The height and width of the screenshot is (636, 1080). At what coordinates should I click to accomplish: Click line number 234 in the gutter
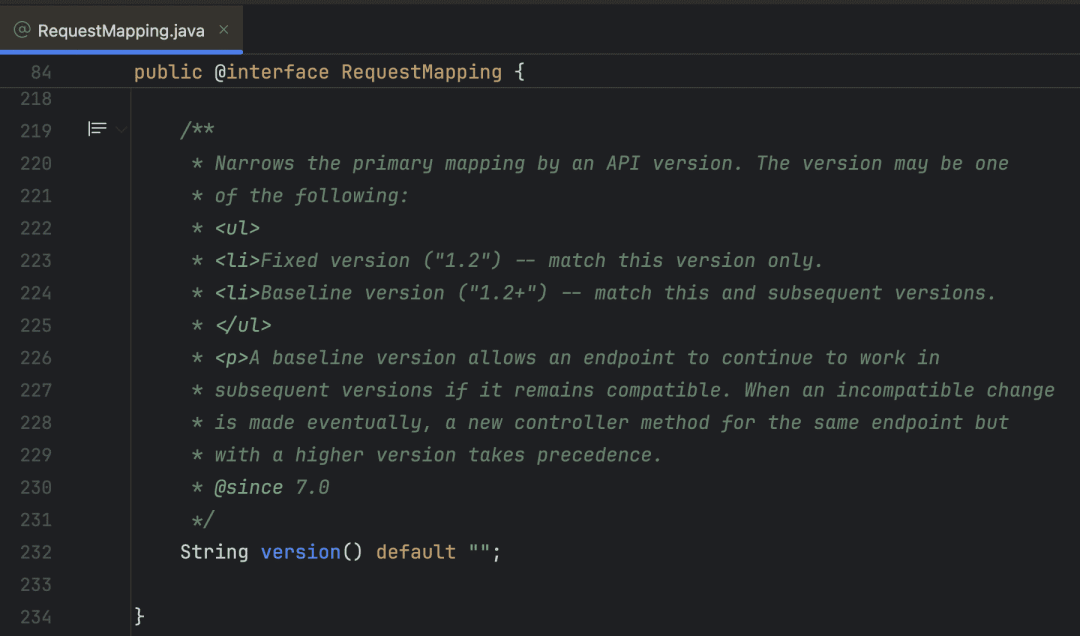(36, 617)
